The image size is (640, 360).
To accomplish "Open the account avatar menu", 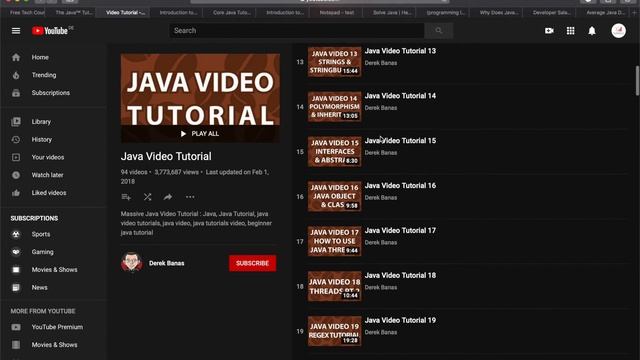I will [x=618, y=31].
